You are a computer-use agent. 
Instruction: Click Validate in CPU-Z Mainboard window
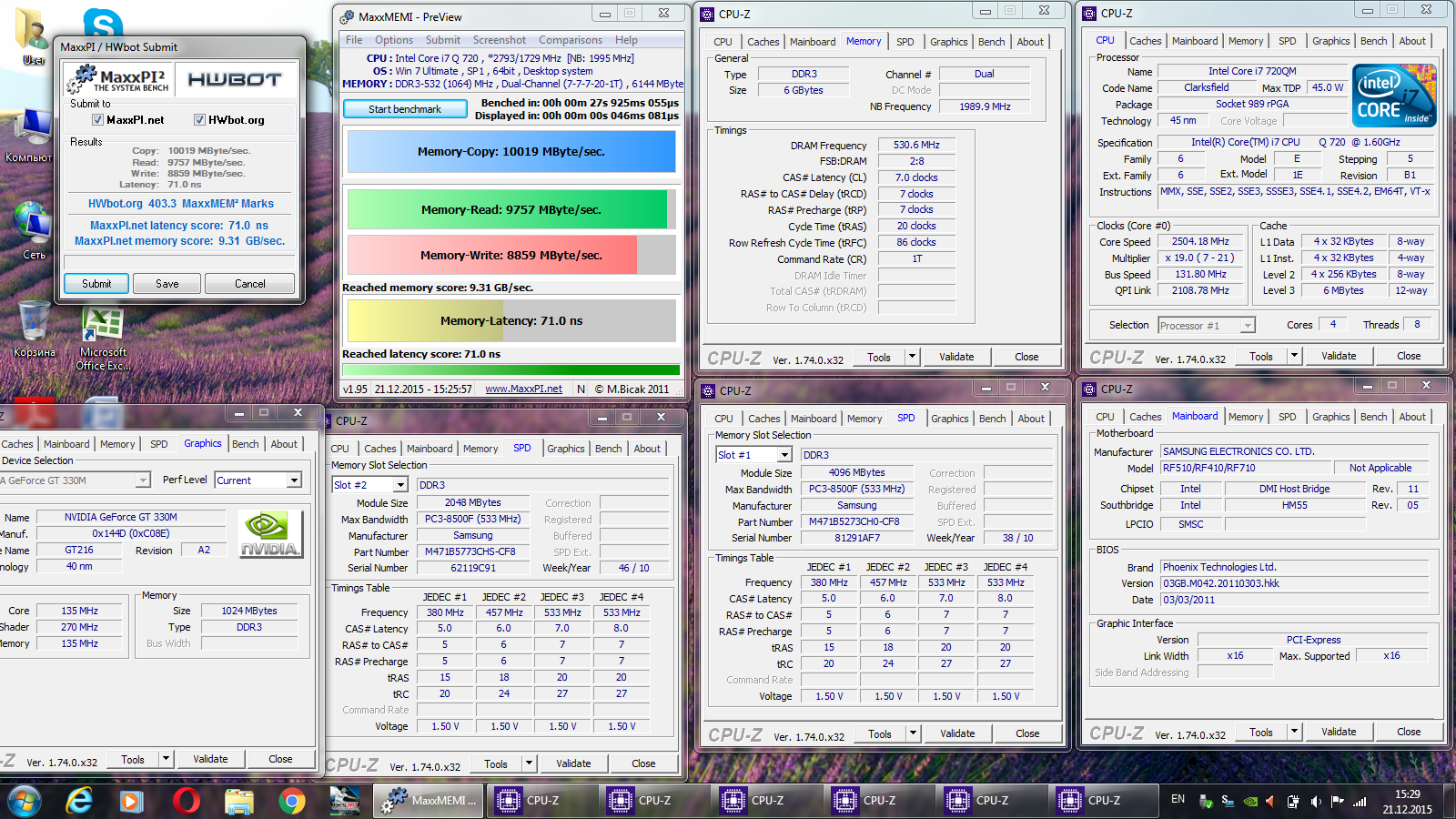tap(1339, 732)
